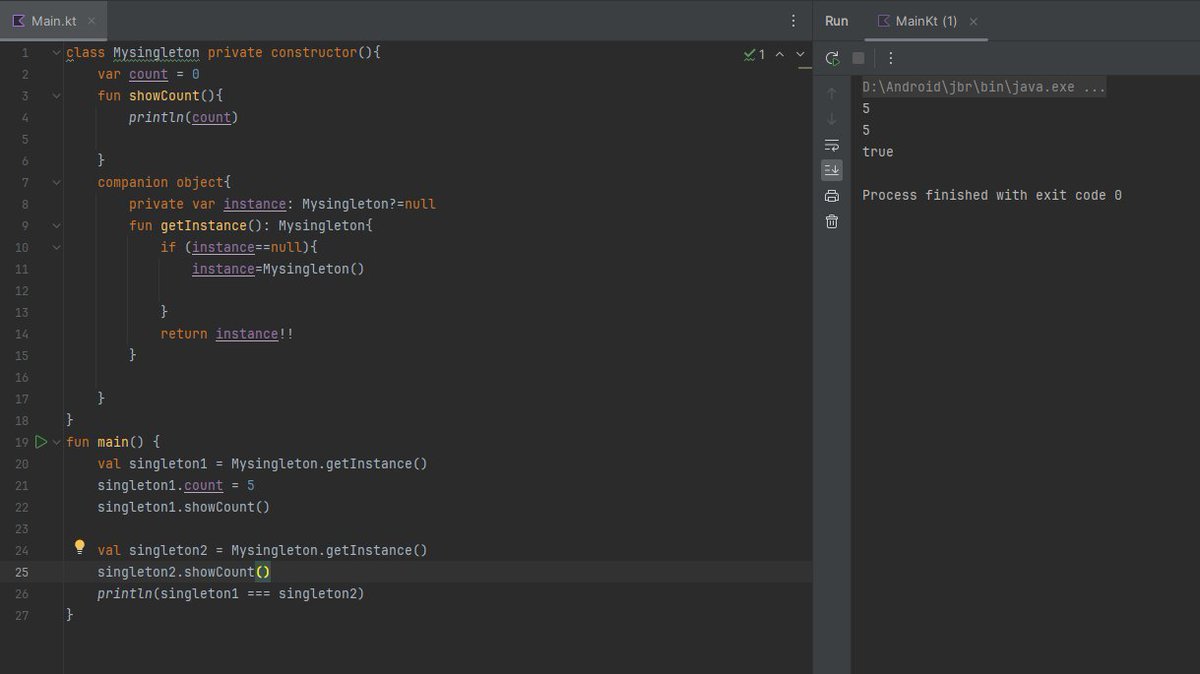Toggle Soft-Wrap in the run console

point(832,145)
